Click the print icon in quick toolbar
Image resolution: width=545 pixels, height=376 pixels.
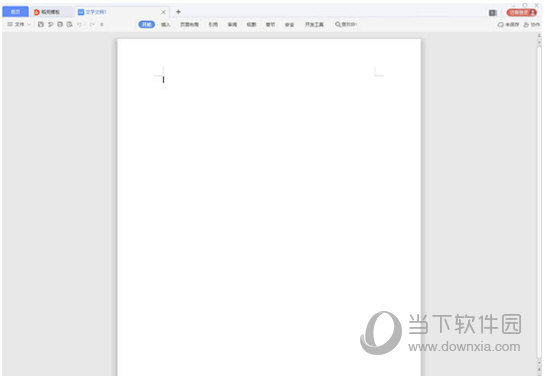coord(60,24)
